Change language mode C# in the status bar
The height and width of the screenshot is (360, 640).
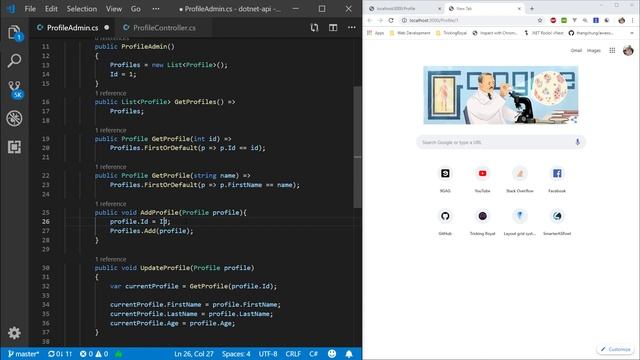313,354
